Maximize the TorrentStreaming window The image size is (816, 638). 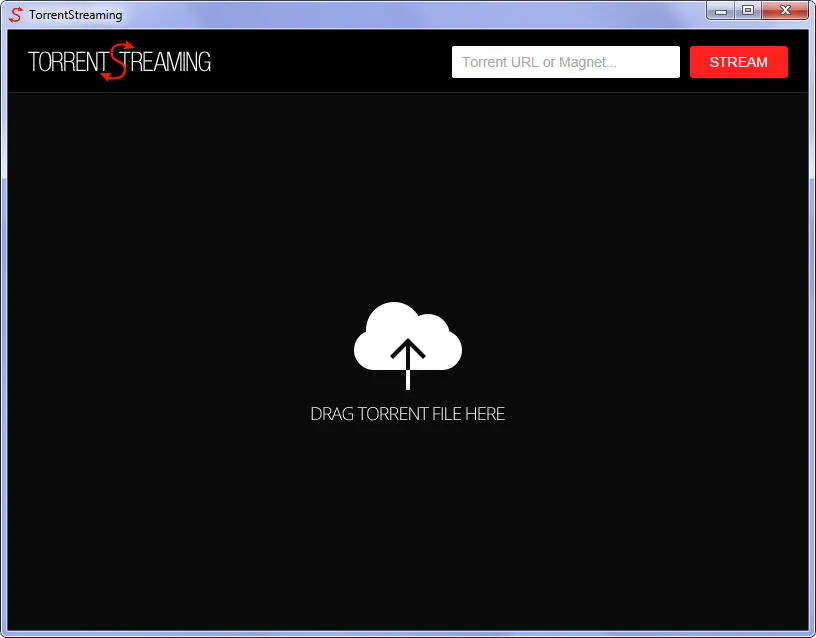[x=746, y=10]
